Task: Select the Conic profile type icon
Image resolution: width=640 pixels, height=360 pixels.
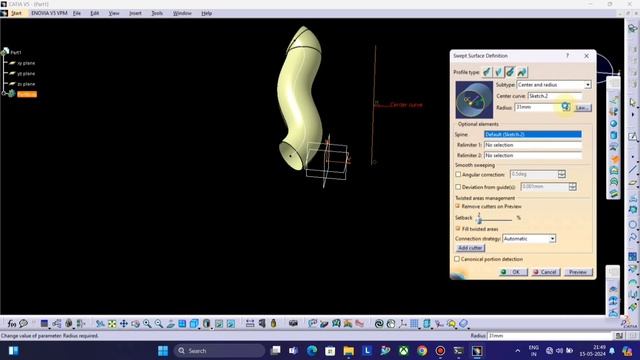Action: click(522, 72)
